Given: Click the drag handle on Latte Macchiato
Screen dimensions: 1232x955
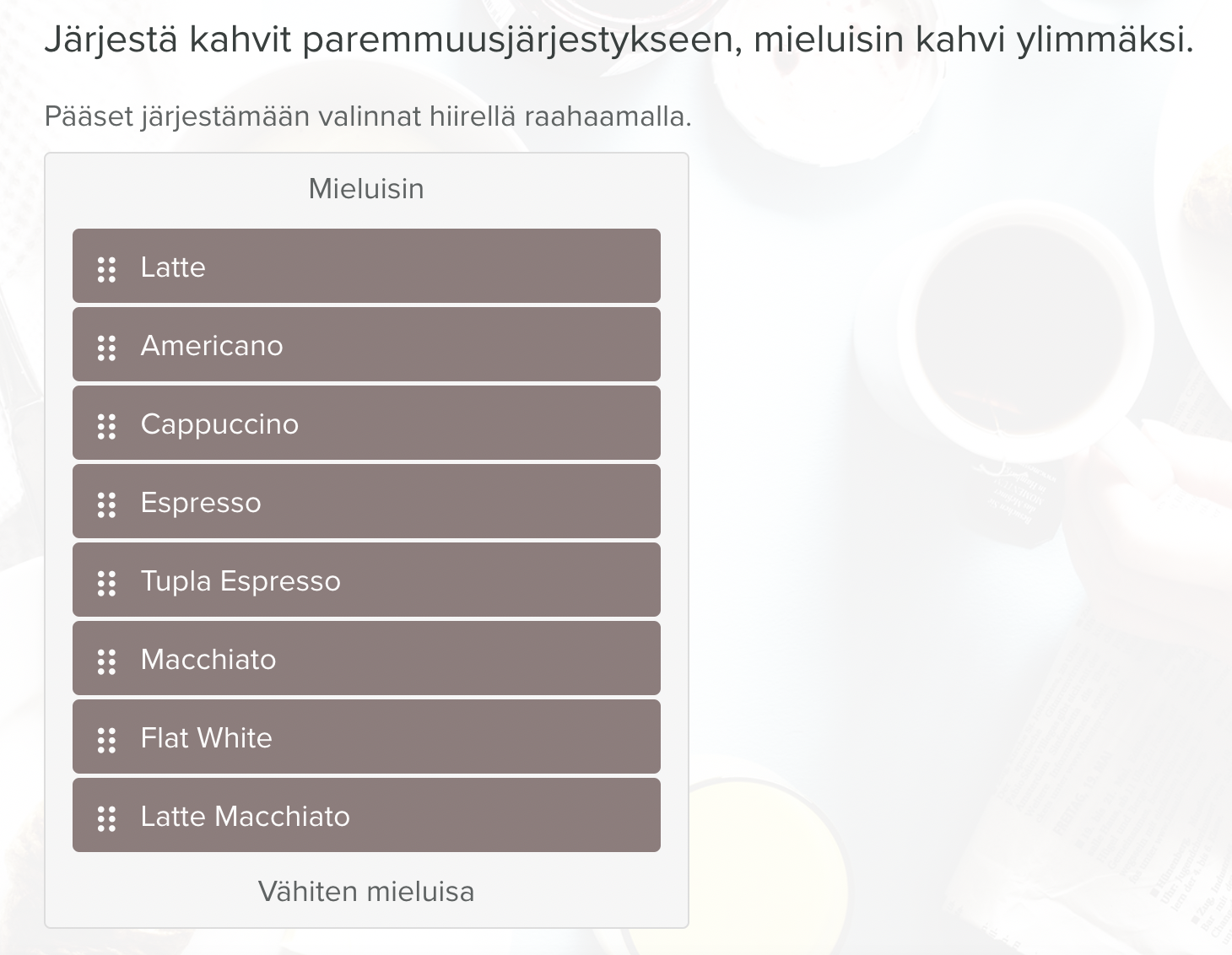Looking at the screenshot, I should [x=106, y=818].
